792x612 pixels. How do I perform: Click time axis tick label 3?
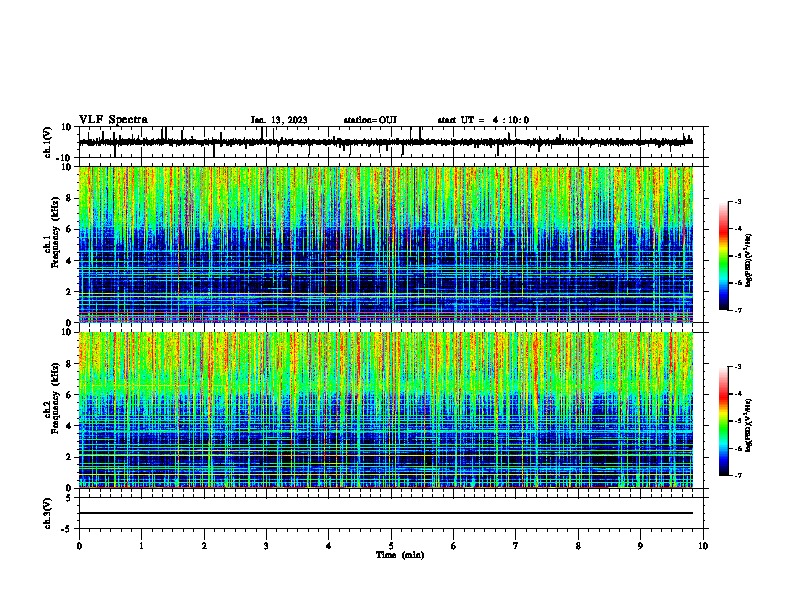266,546
